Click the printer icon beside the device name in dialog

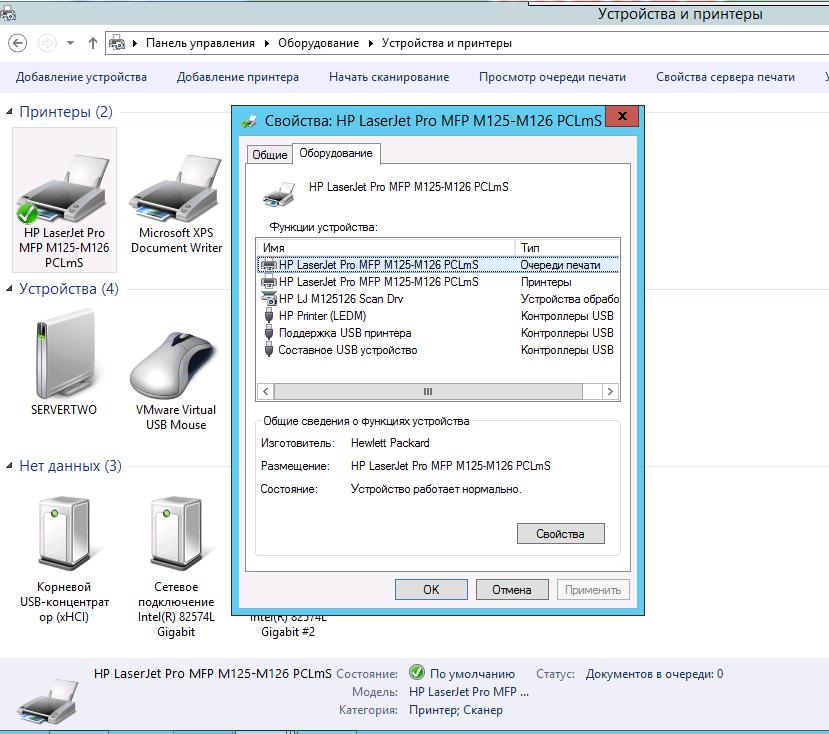pos(279,194)
